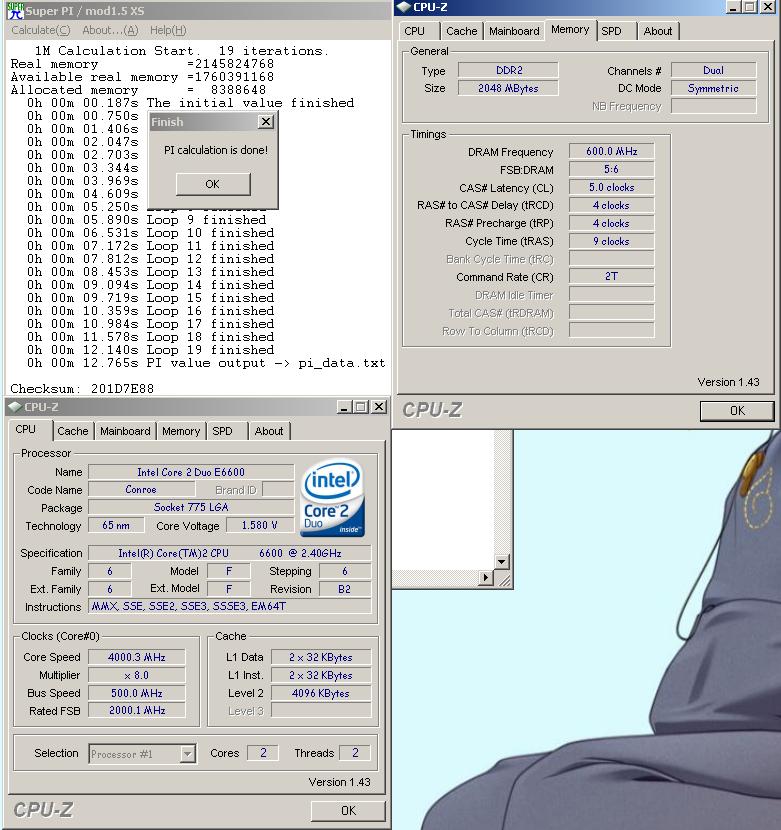
Task: Click the Level 2 cache 4096 KBytes value
Action: (x=321, y=693)
